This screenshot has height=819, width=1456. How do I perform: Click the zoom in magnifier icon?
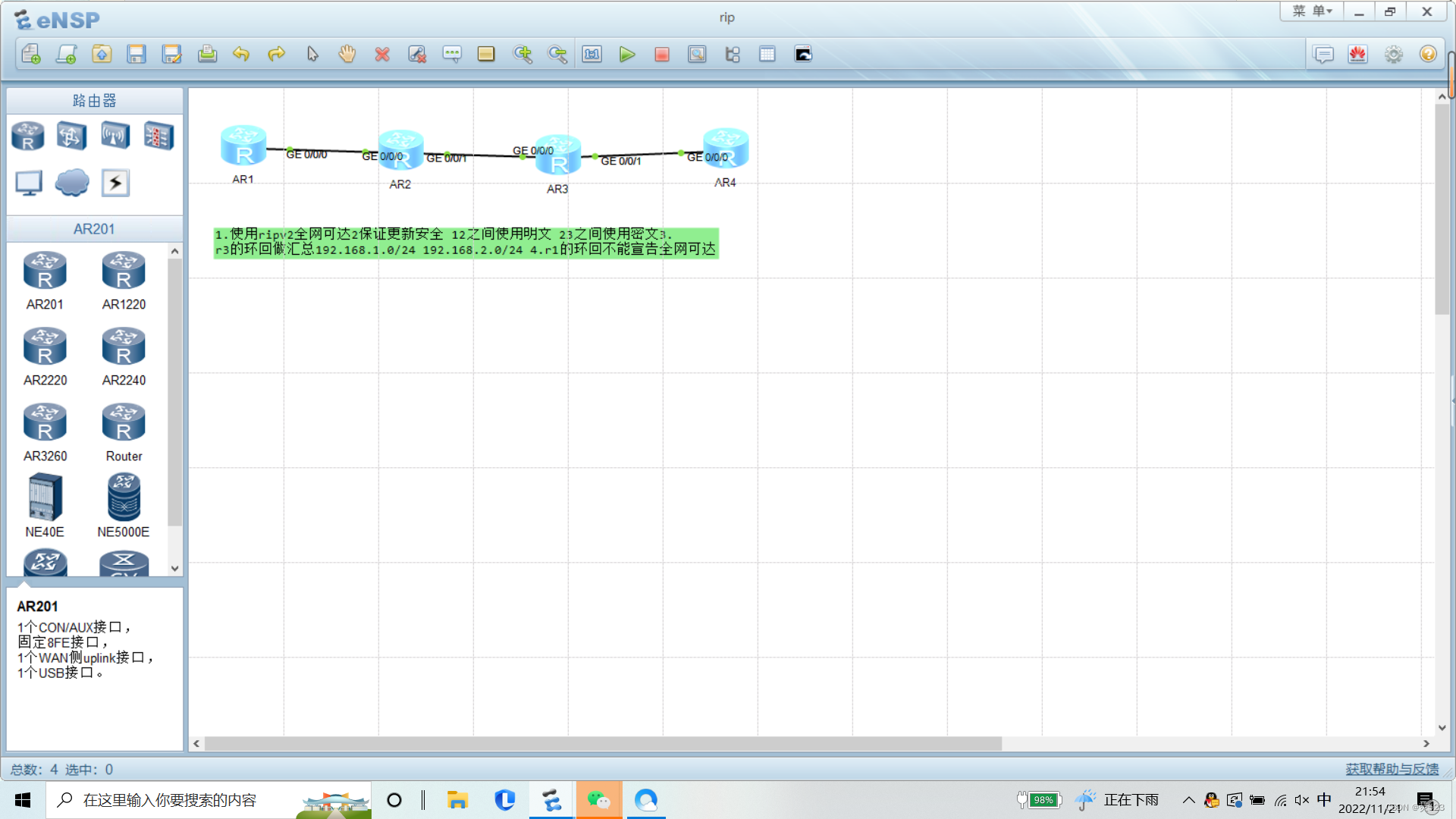click(522, 55)
